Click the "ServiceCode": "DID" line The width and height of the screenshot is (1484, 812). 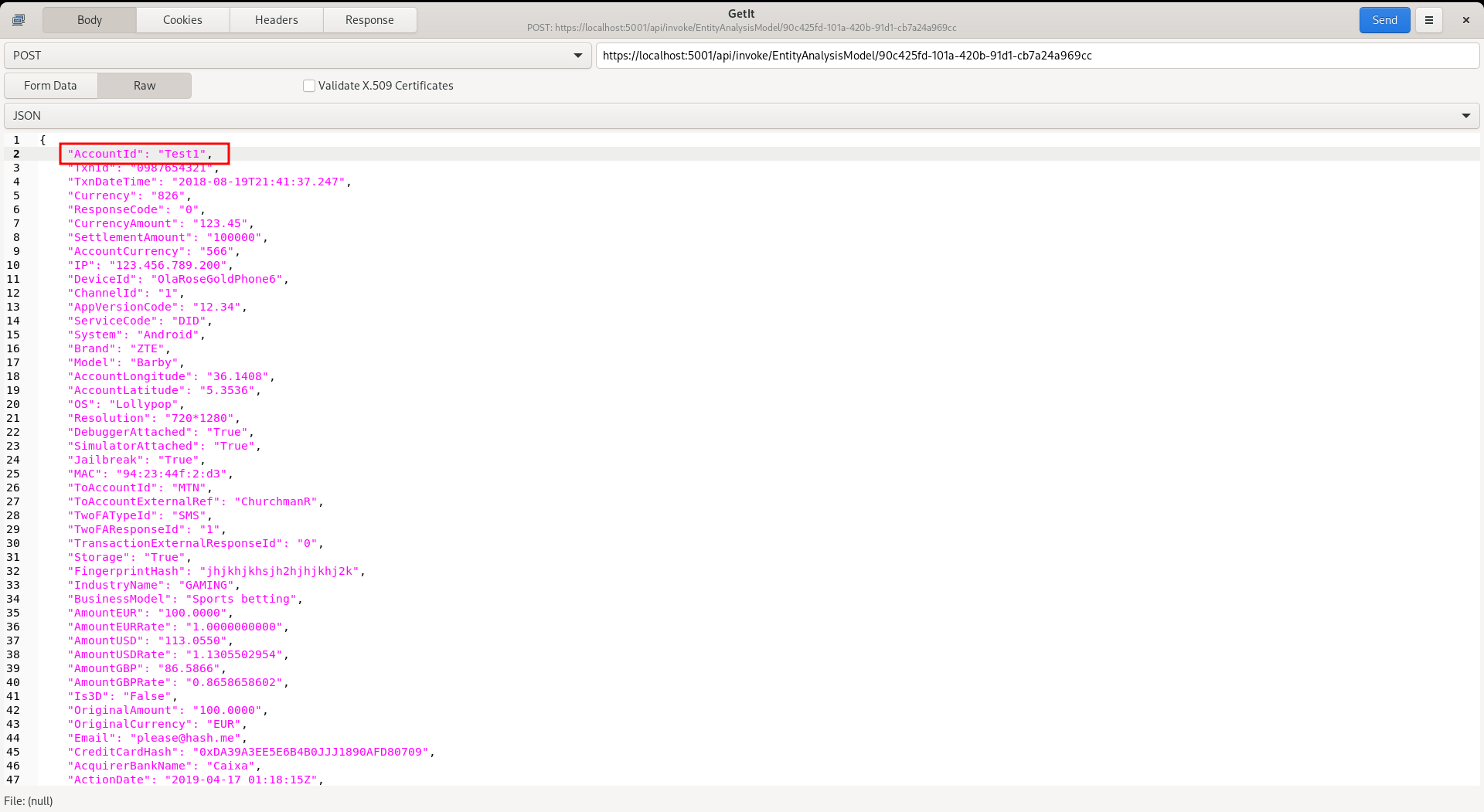coord(140,321)
